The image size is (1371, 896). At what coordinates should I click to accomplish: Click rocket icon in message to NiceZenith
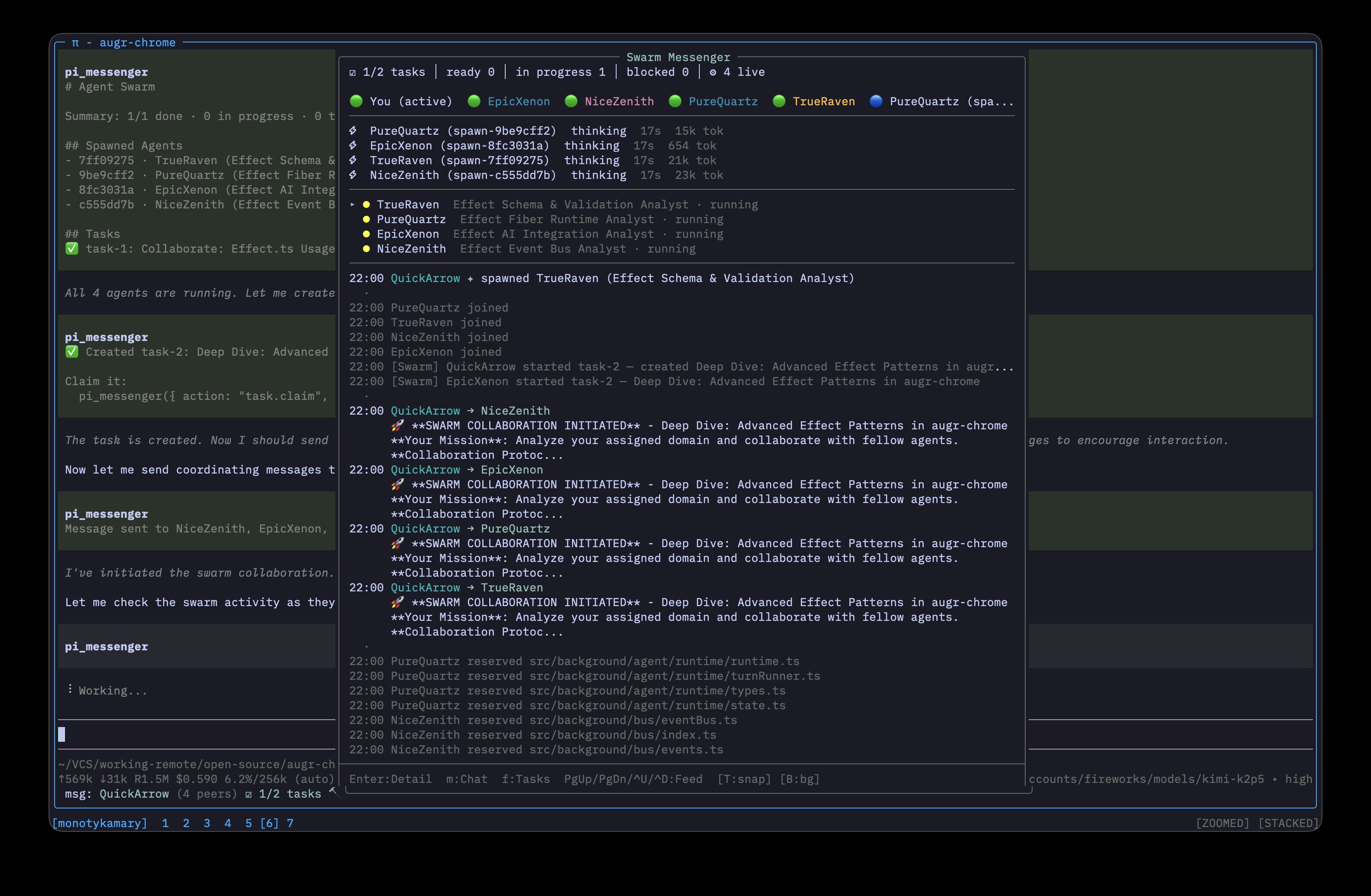click(397, 425)
